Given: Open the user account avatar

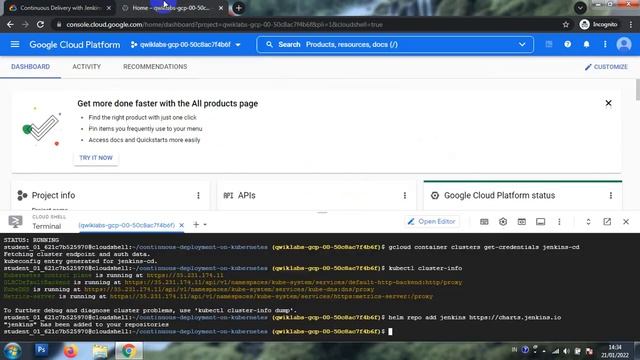Looking at the screenshot, I should coord(624,44).
